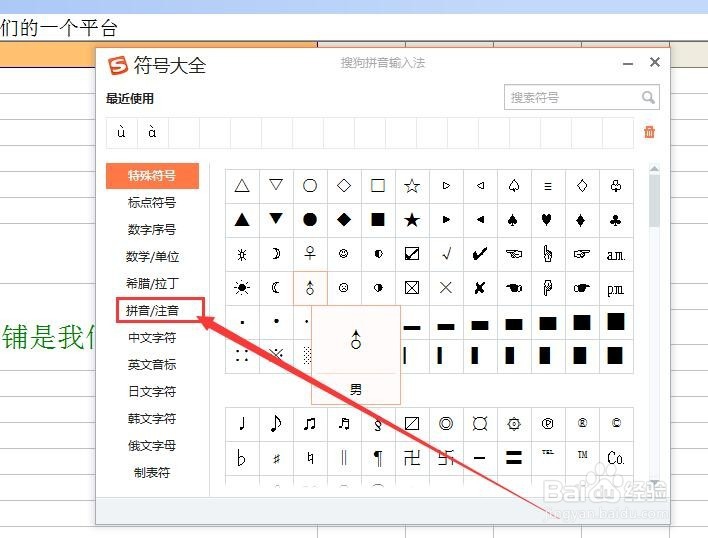708x538 pixels.
Task: Insert the hollow down triangle symbol
Action: tap(276, 186)
